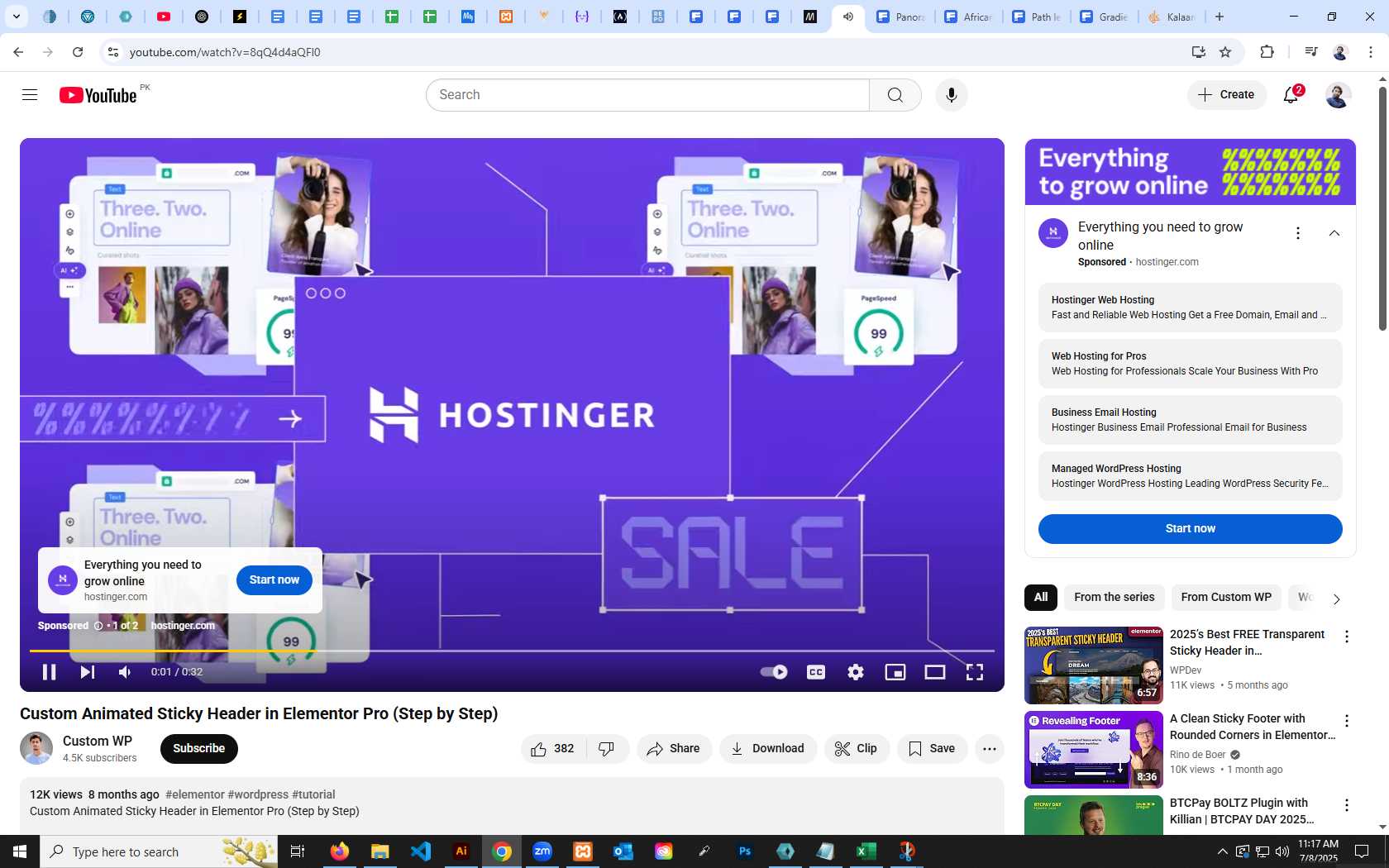This screenshot has width=1389, height=868.
Task: Click Start now in the video ad overlay
Action: pyautogui.click(x=274, y=580)
